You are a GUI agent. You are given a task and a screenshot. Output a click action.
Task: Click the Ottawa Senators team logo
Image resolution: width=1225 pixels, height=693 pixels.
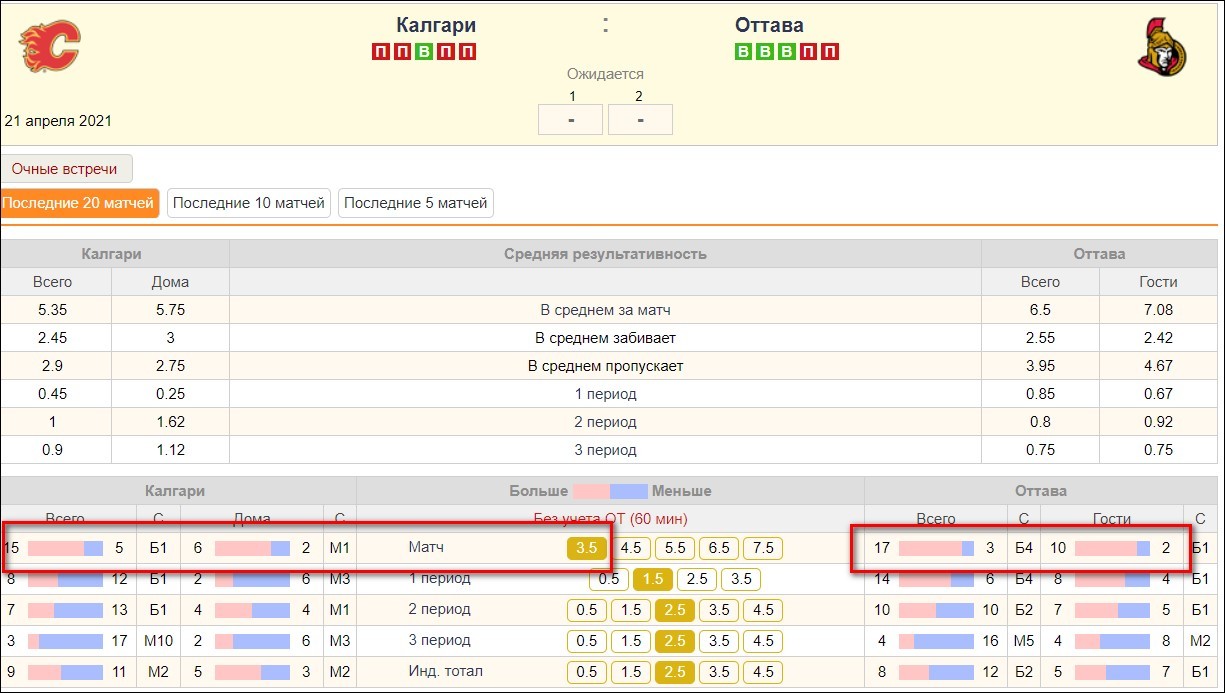pyautogui.click(x=1162, y=47)
